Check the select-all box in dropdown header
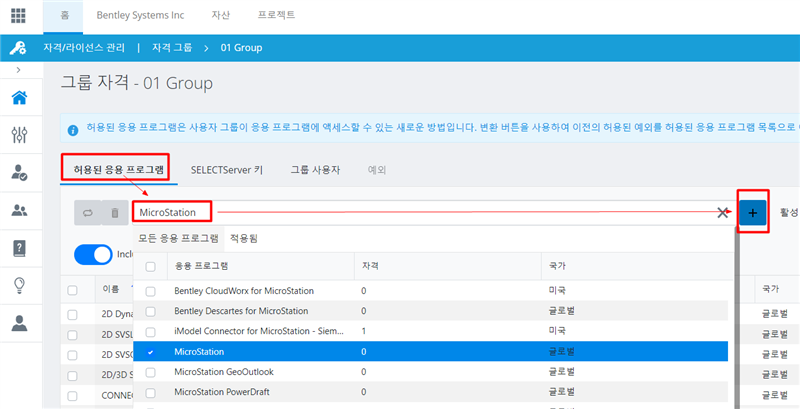This screenshot has height=409, width=800. (x=151, y=266)
